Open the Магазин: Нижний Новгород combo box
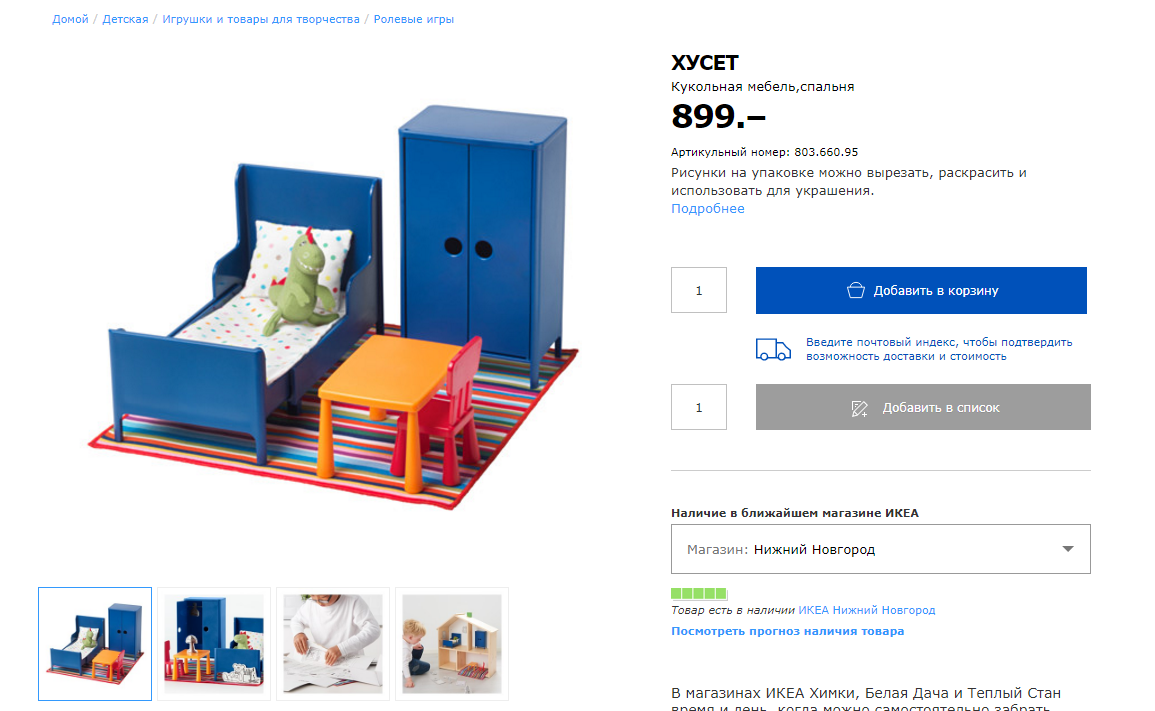The height and width of the screenshot is (711, 1155). (880, 549)
